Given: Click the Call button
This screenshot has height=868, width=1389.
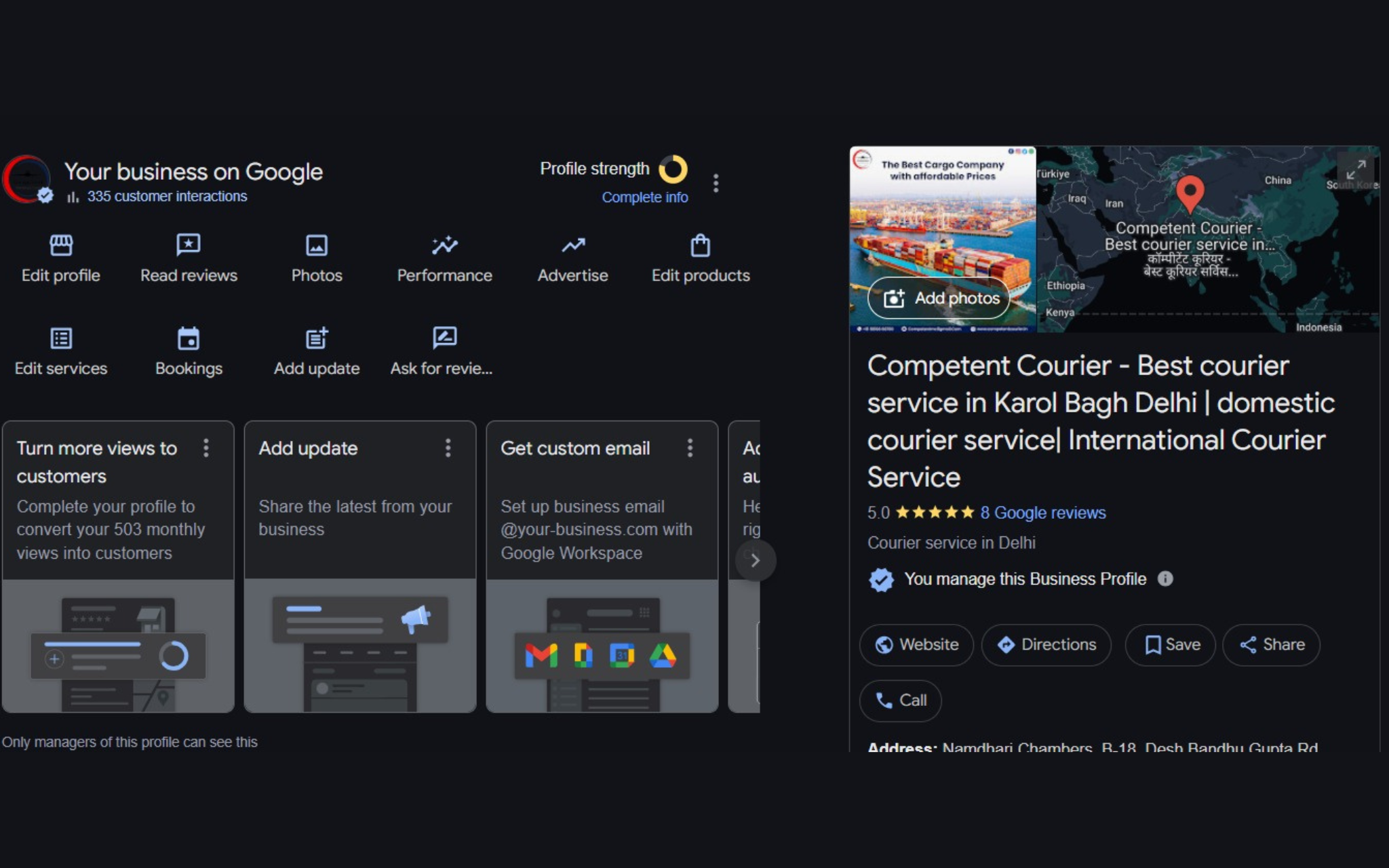Looking at the screenshot, I should [900, 701].
